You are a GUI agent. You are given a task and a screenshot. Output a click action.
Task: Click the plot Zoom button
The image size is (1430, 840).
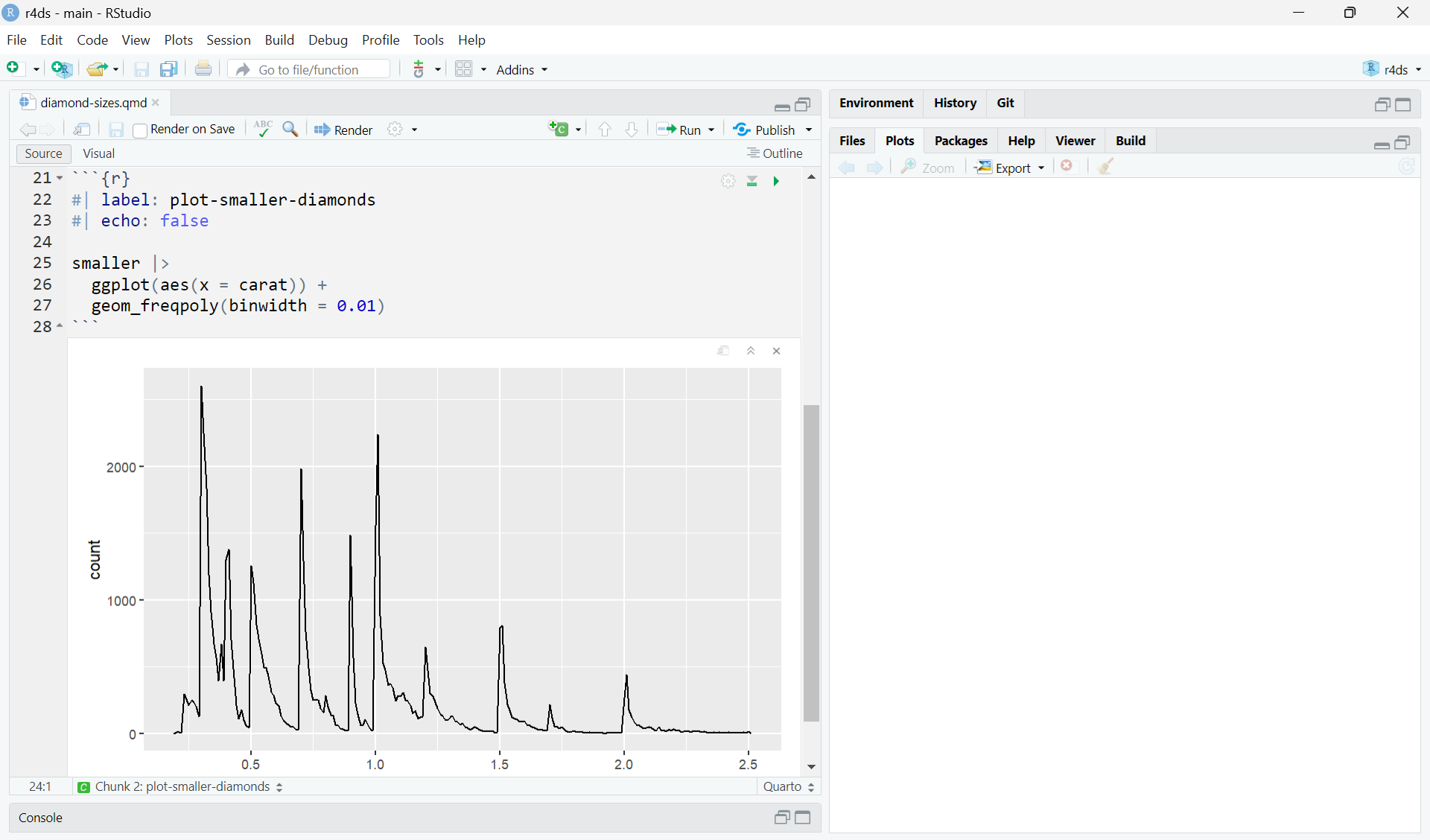coord(927,168)
